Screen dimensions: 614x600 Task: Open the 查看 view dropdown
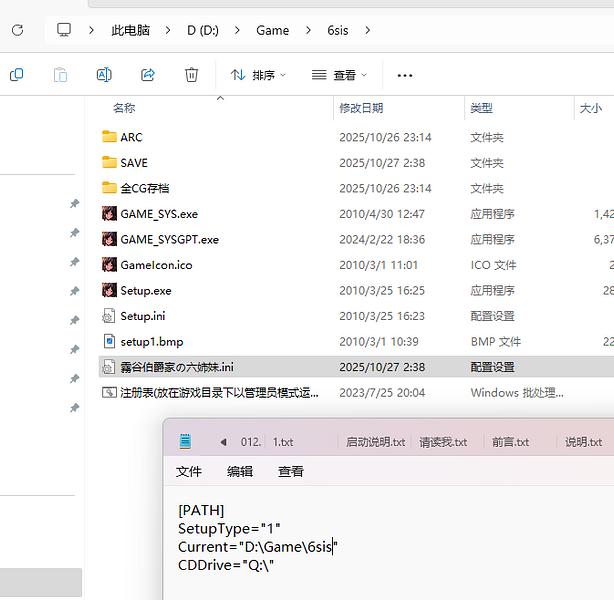339,75
